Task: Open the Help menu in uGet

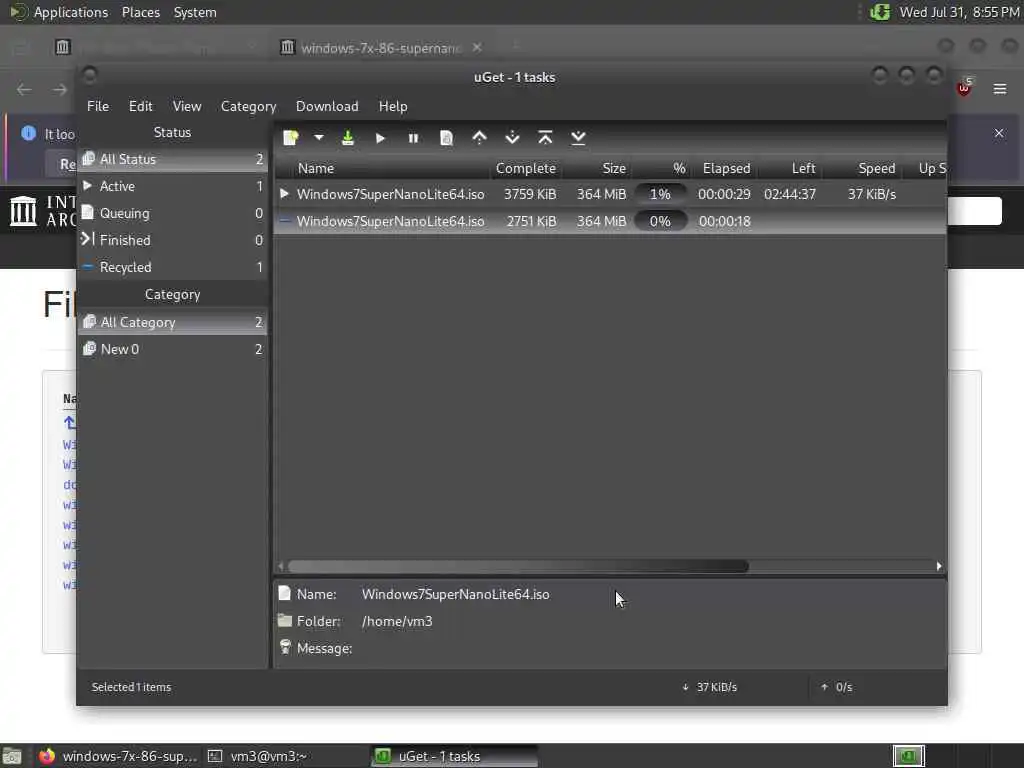Action: click(393, 106)
